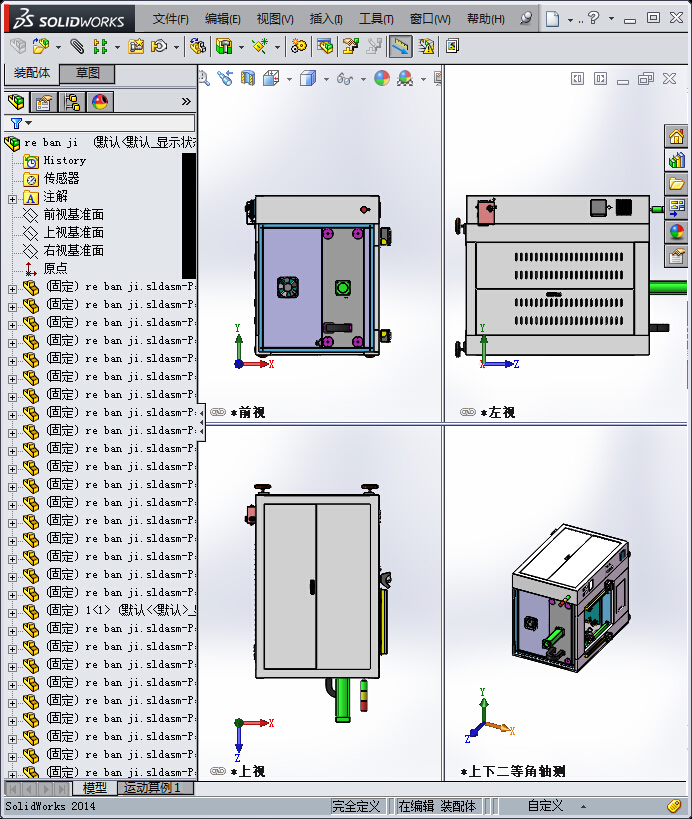Click the Mate paperclip icon in toolbar
692x819 pixels.
tap(77, 46)
